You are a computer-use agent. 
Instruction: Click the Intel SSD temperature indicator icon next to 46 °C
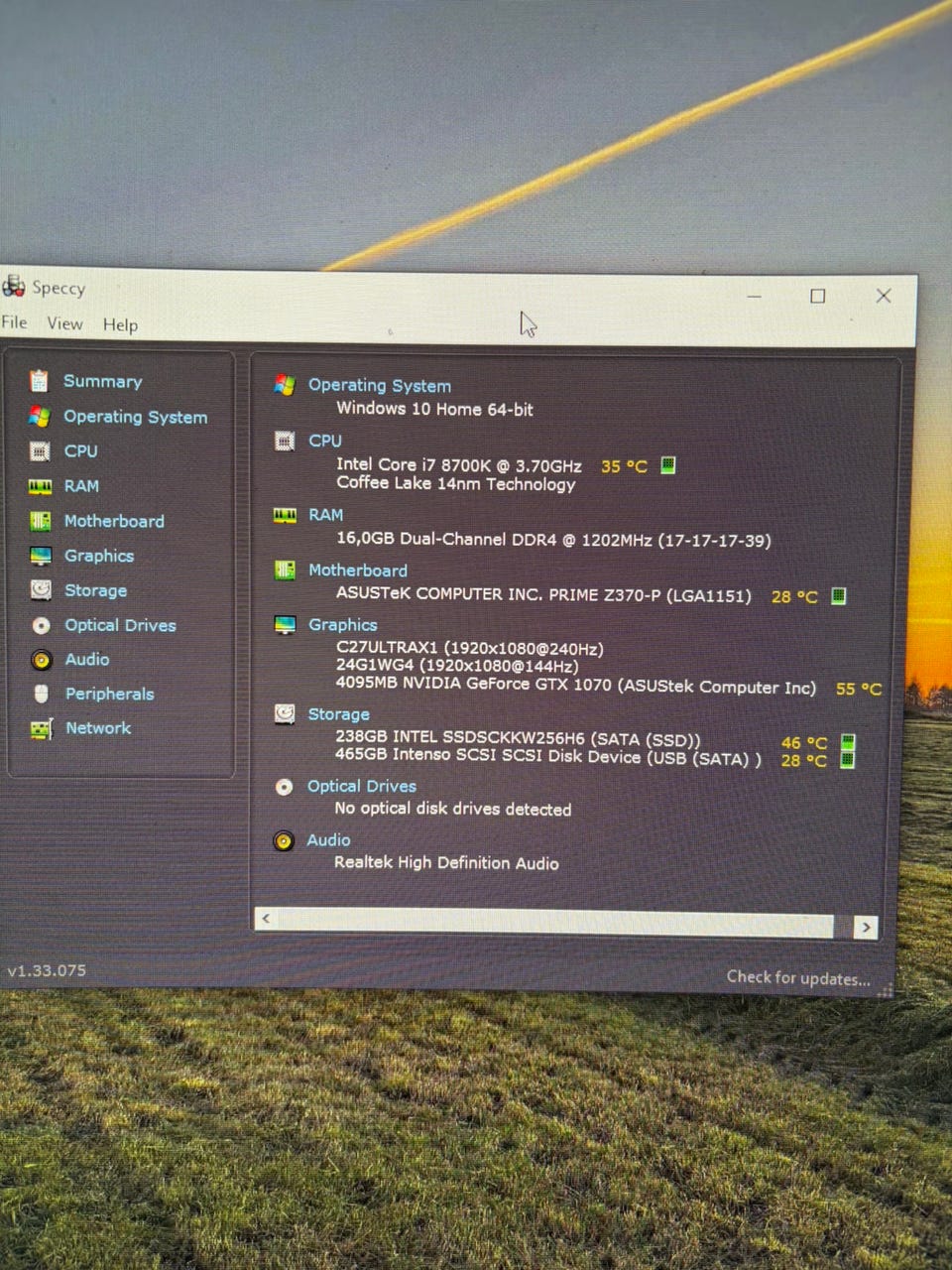point(848,742)
